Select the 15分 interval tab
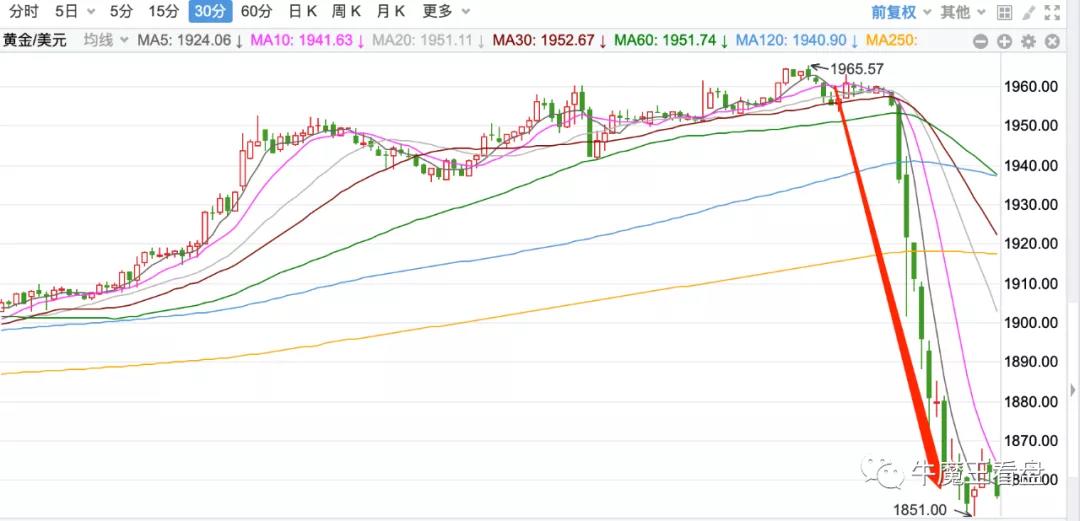This screenshot has width=1080, height=521. point(163,11)
